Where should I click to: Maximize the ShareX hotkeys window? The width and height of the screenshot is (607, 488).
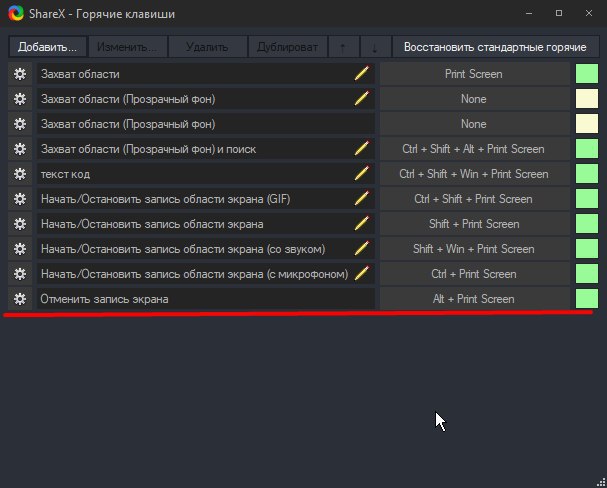[x=559, y=13]
